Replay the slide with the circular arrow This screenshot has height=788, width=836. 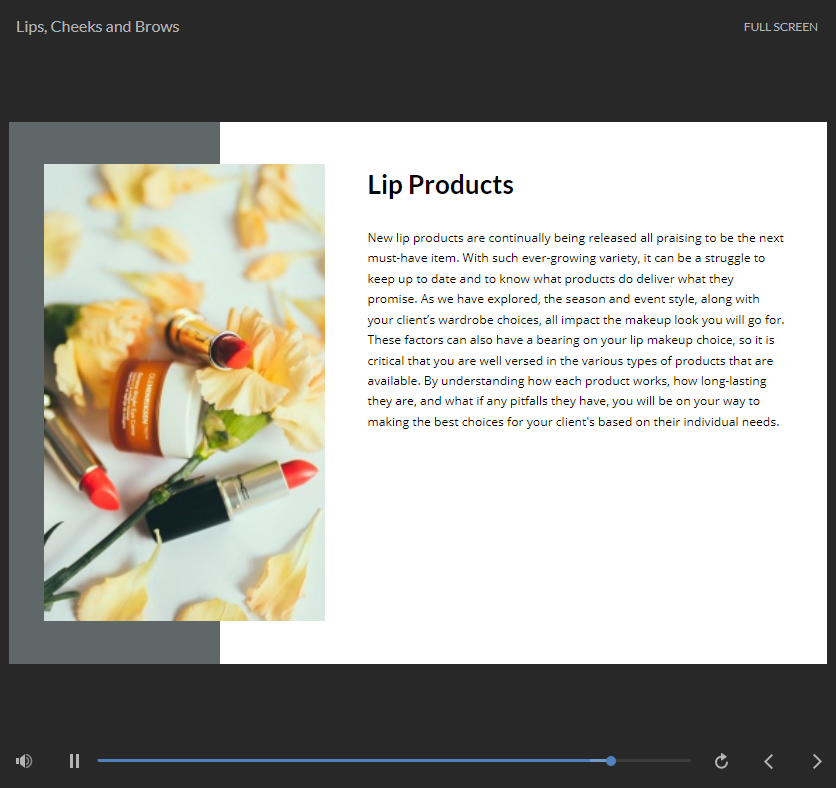(x=721, y=761)
